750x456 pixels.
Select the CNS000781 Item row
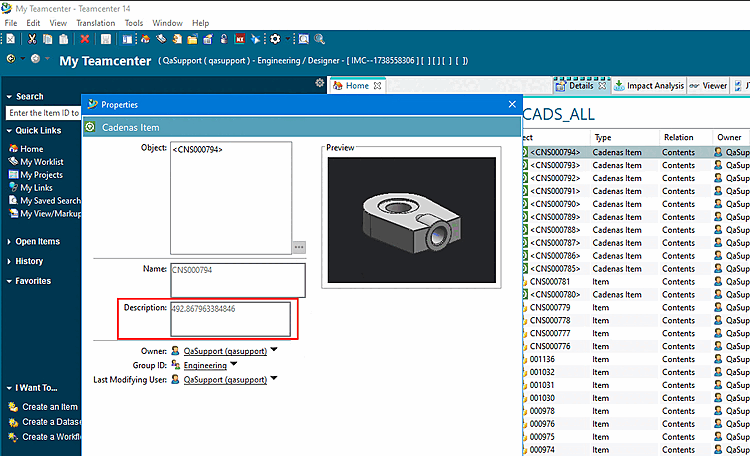point(636,281)
